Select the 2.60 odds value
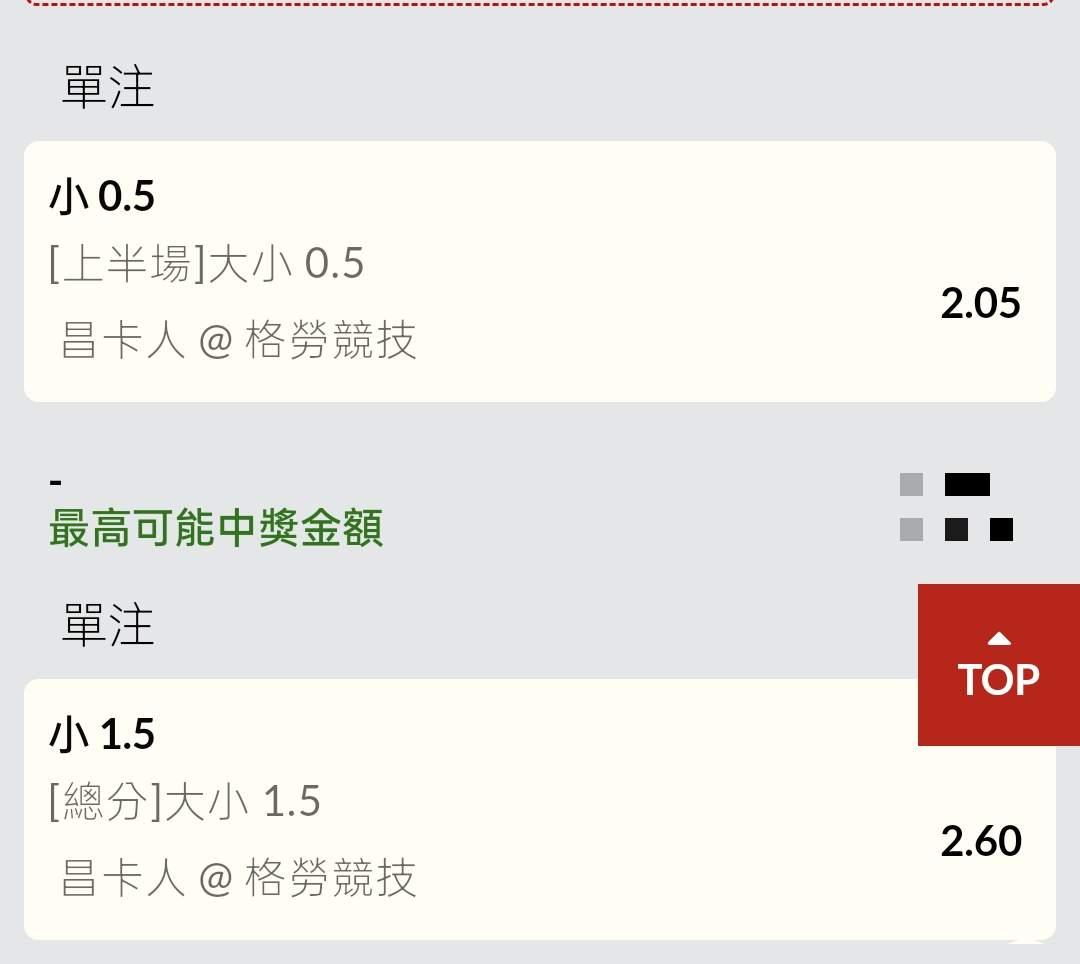The image size is (1080, 964). (980, 841)
